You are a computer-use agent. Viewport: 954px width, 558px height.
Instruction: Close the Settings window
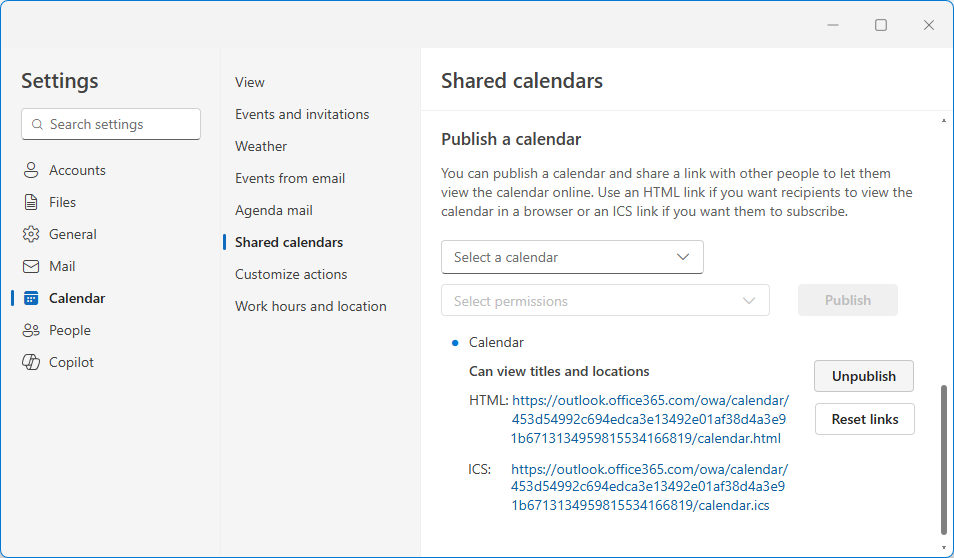click(928, 25)
